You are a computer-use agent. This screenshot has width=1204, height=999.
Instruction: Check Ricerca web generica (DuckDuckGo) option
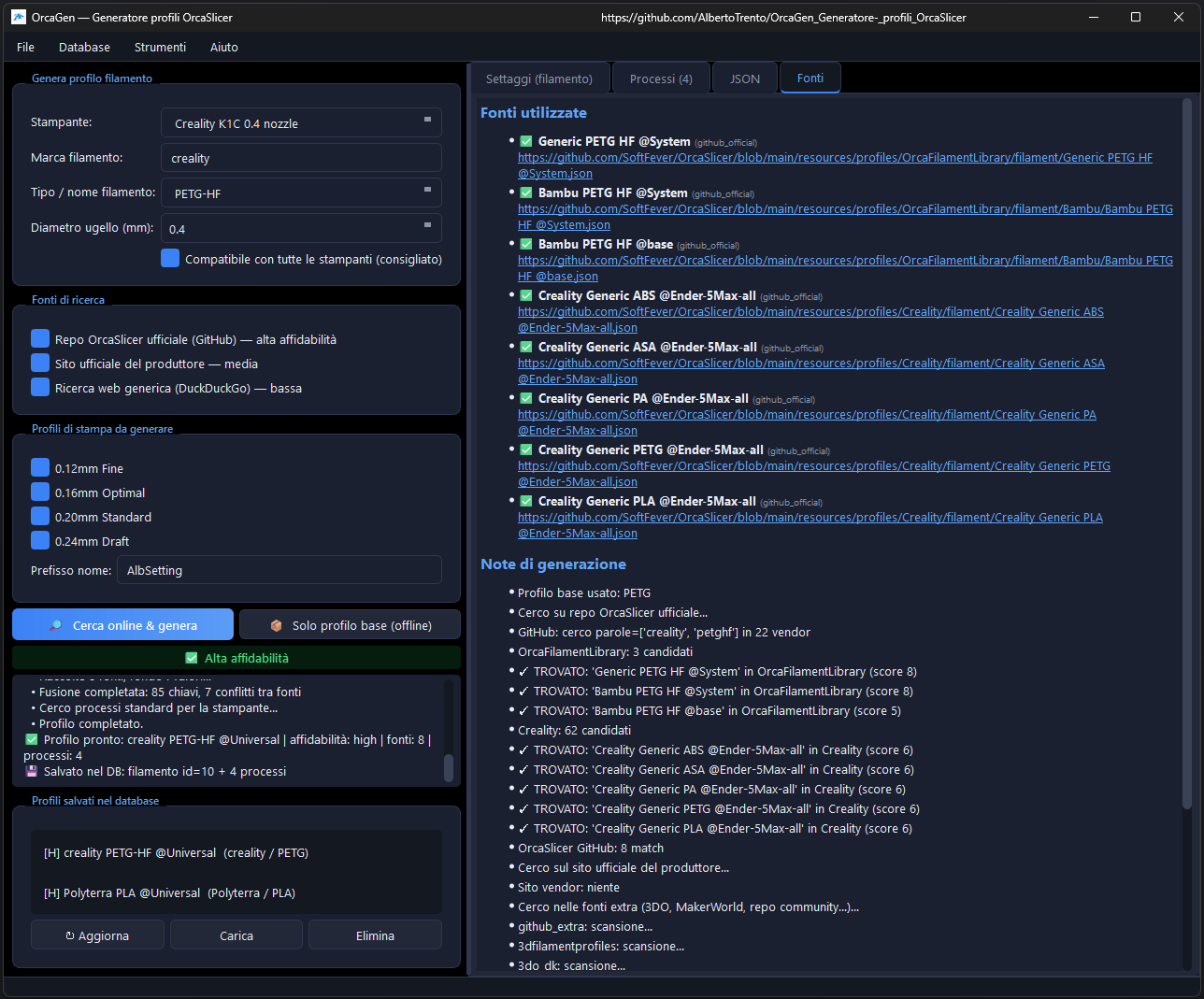point(40,387)
